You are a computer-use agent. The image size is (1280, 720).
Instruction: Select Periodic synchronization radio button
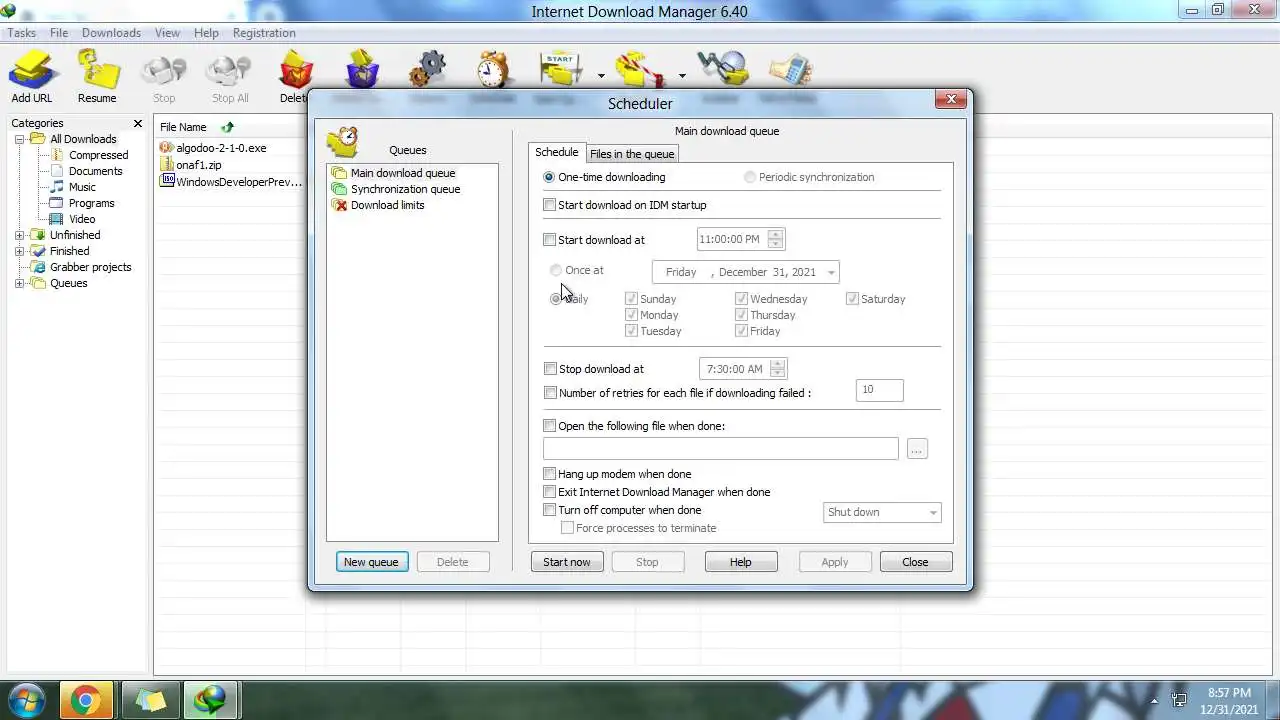pyautogui.click(x=750, y=177)
